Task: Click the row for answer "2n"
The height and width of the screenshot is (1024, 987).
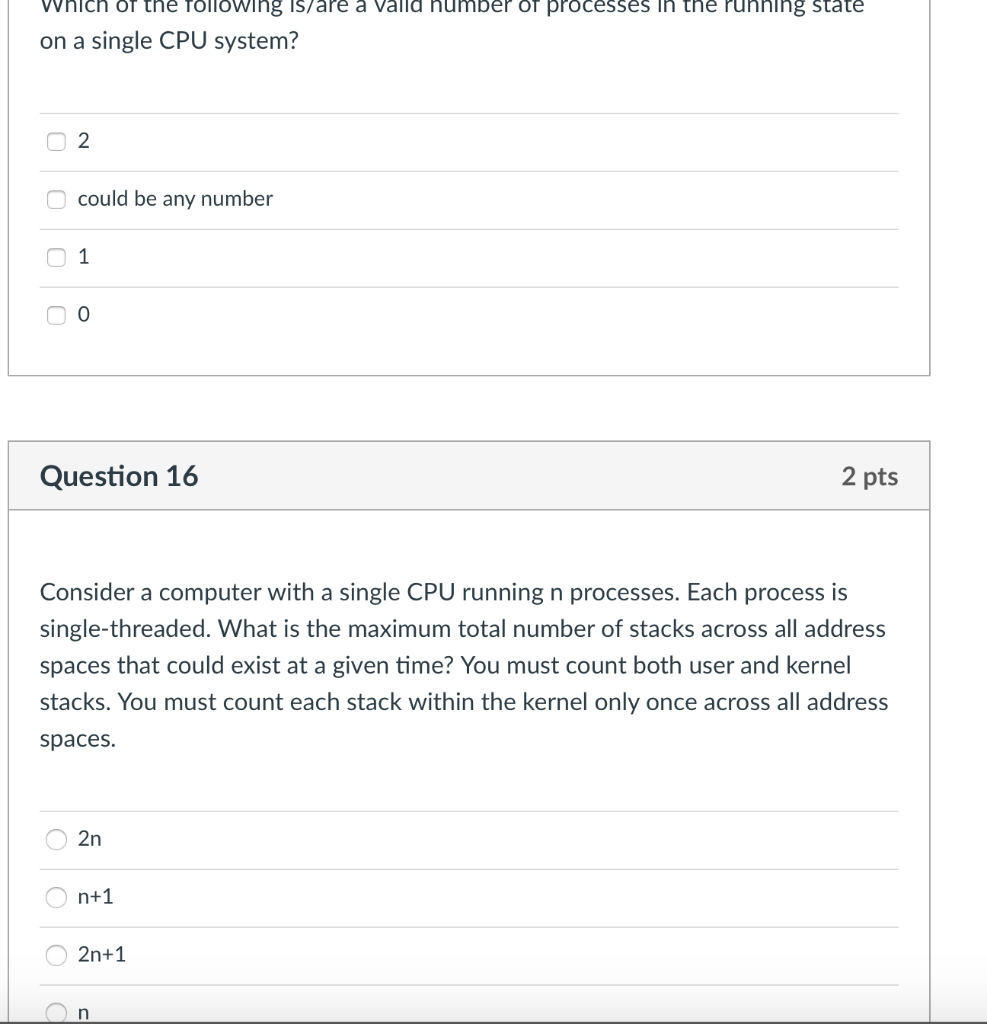Action: click(x=400, y=840)
